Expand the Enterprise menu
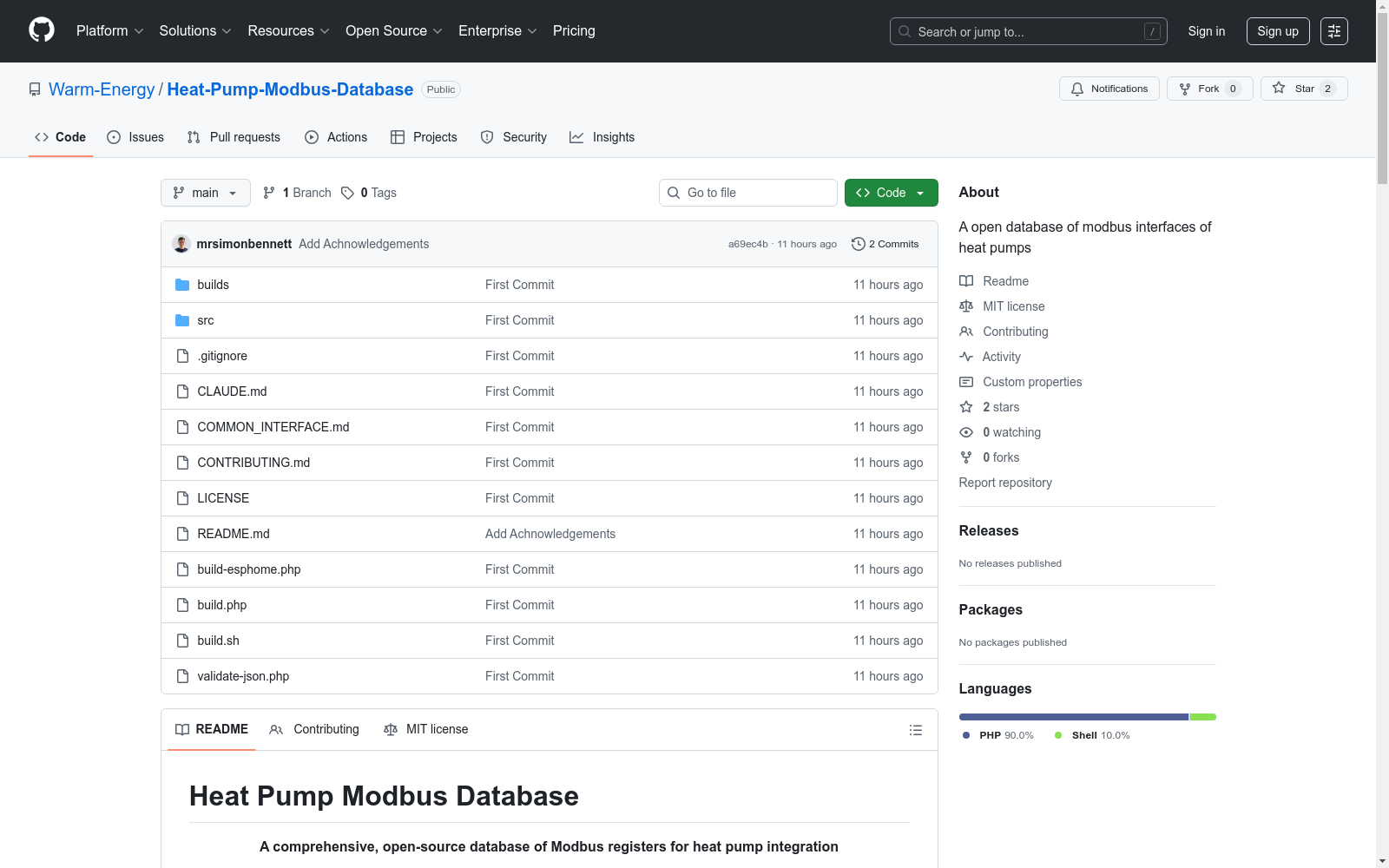Image resolution: width=1389 pixels, height=868 pixels. point(497,31)
